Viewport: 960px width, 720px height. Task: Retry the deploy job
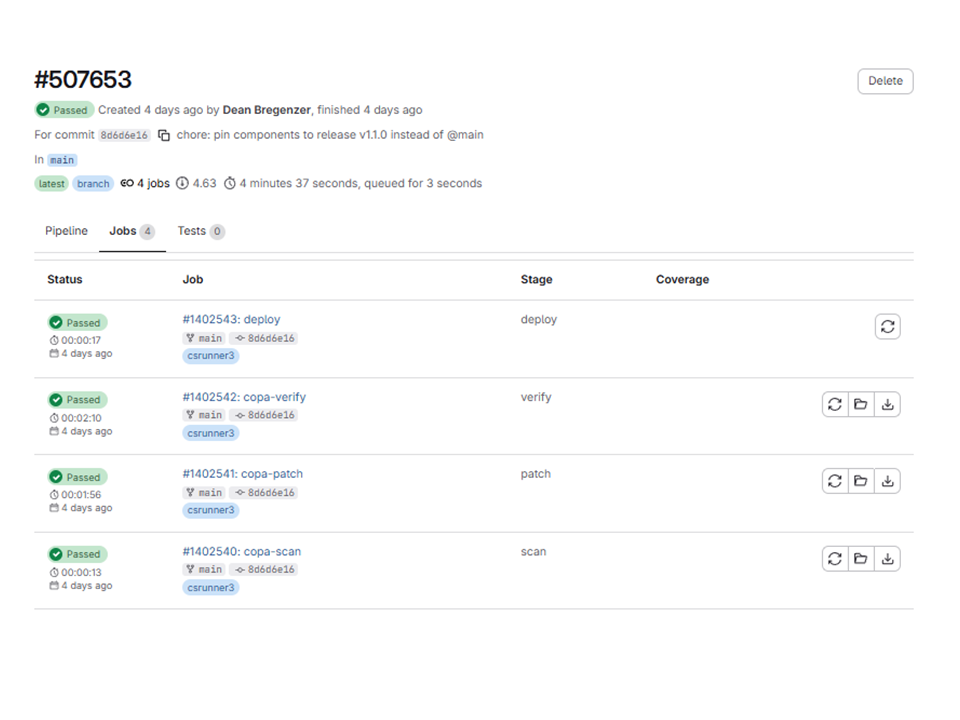[887, 326]
